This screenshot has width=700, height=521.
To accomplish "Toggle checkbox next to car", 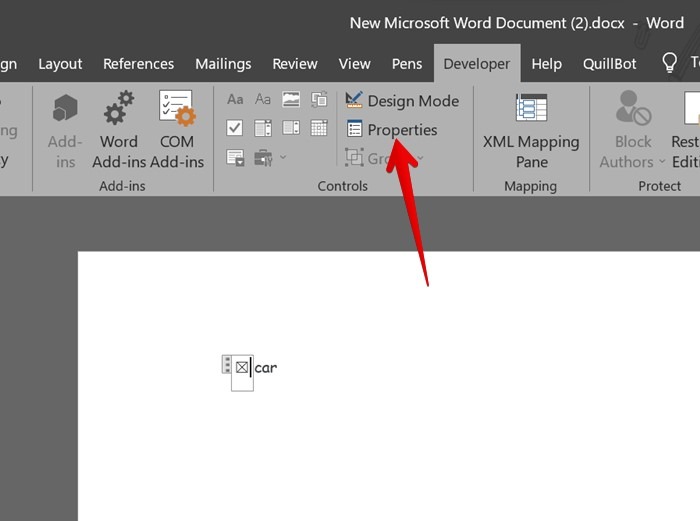I will 242,367.
